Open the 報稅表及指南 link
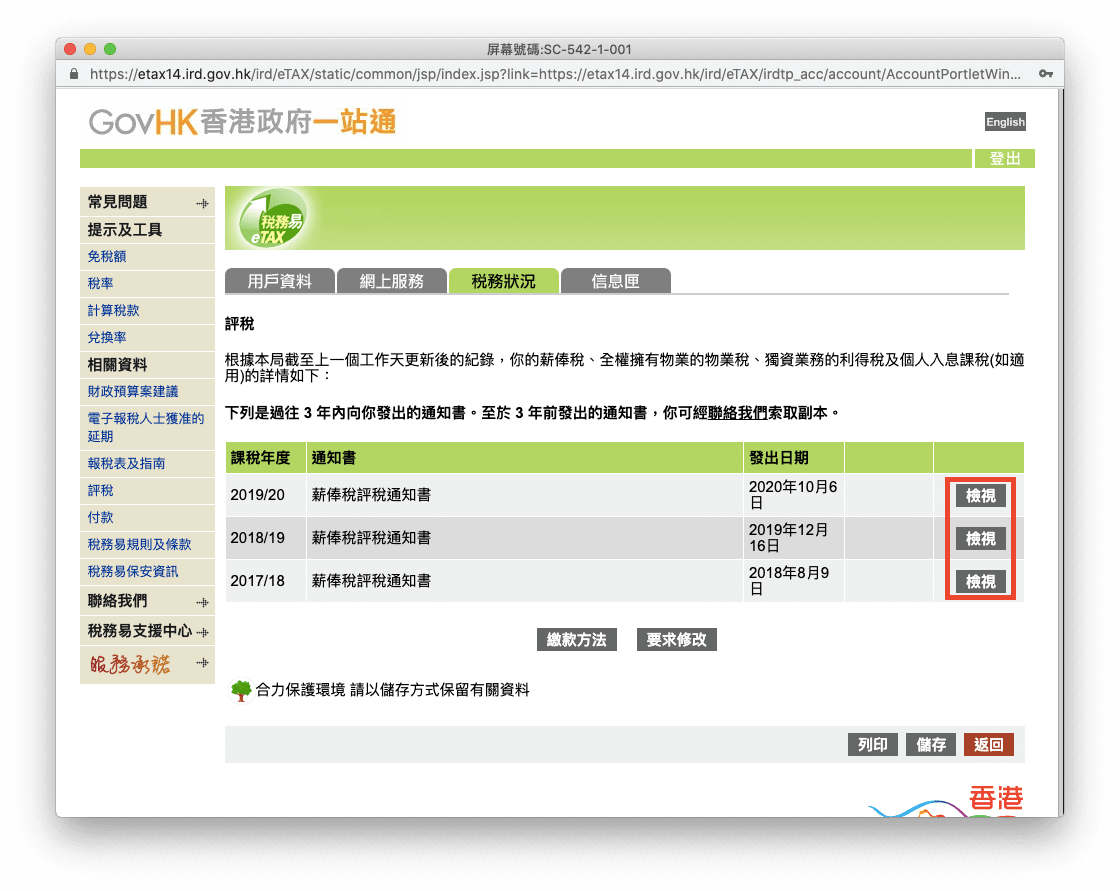Screen dimensions: 1120x891 point(126,464)
